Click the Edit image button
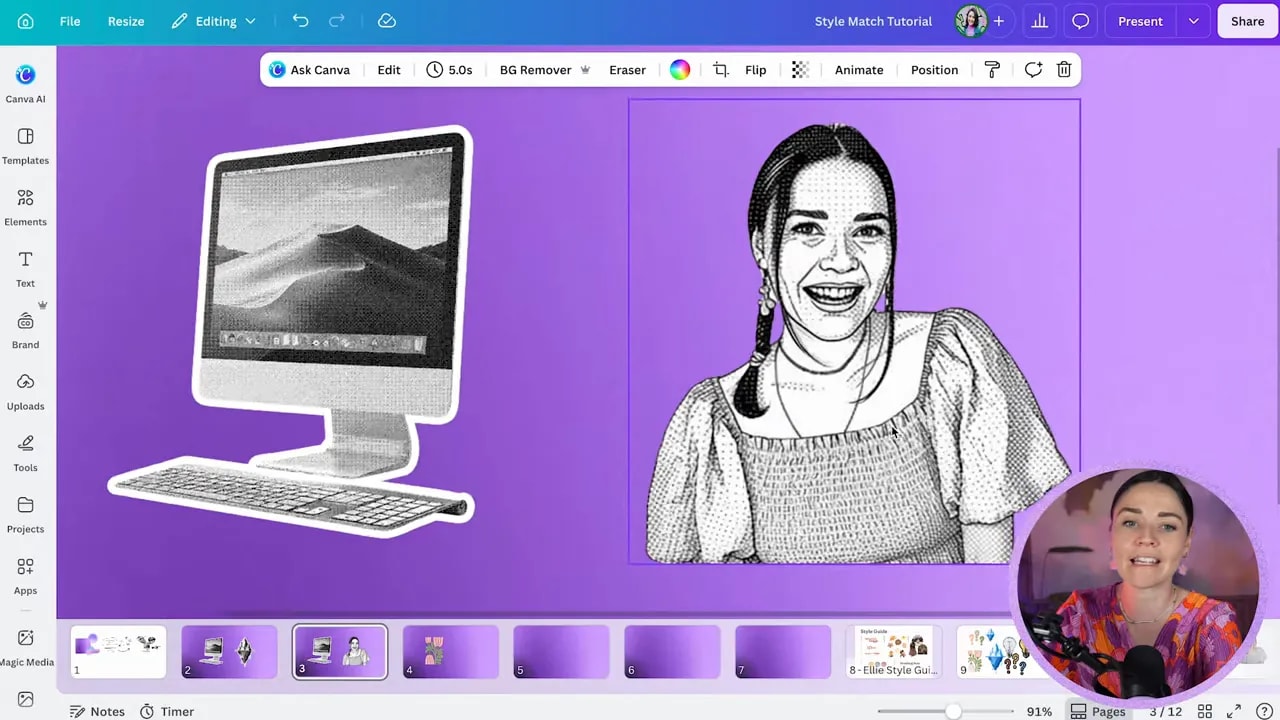The width and height of the screenshot is (1280, 720). point(389,70)
